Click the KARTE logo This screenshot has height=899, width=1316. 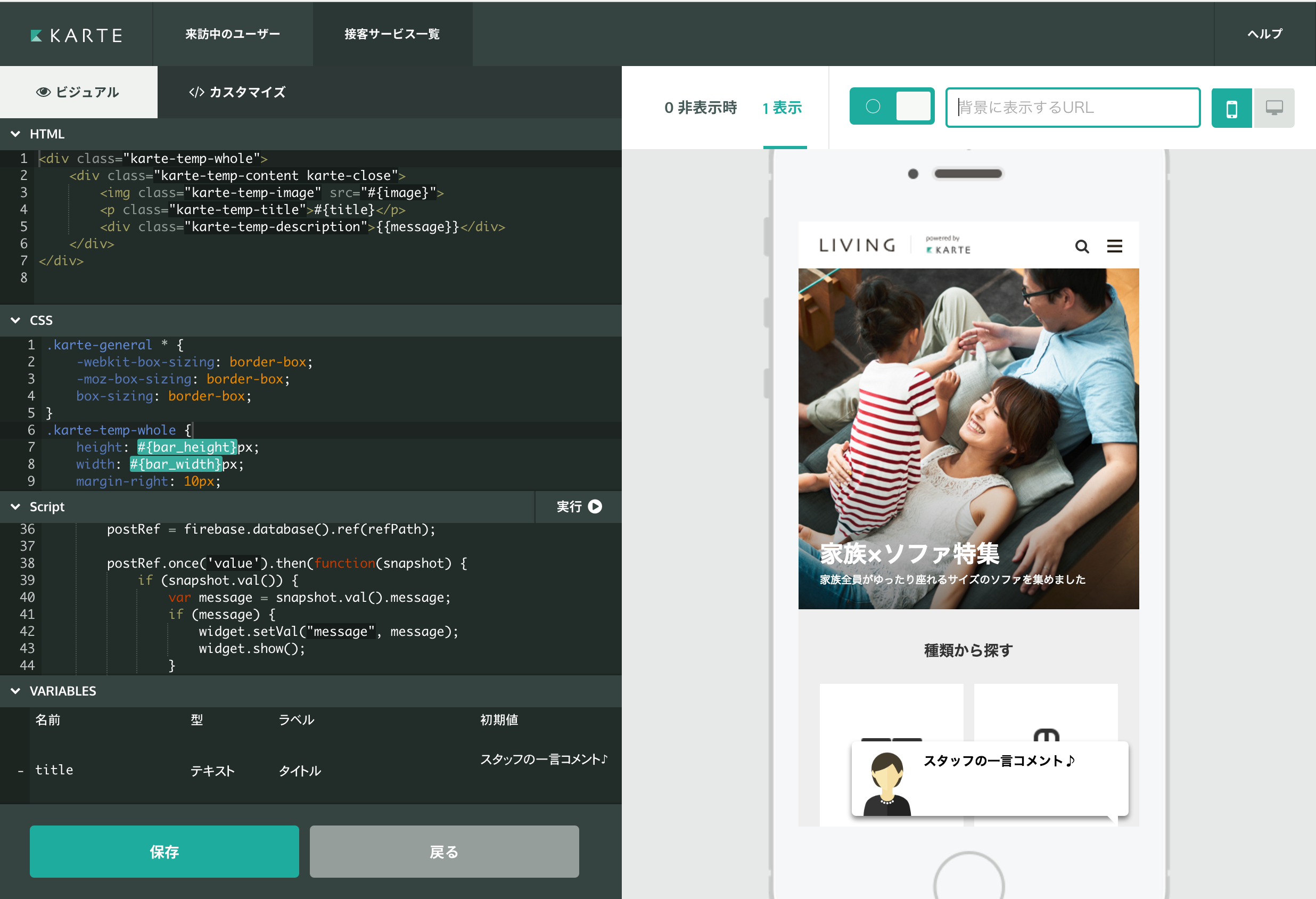click(77, 35)
